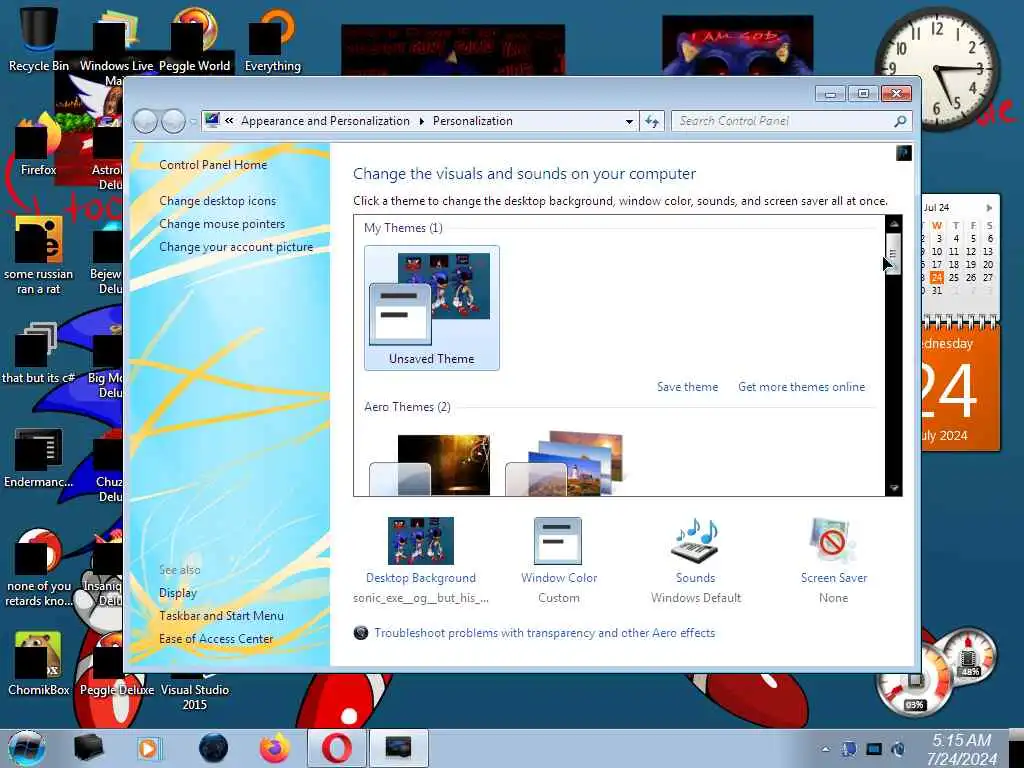Click the search magnifier icon
This screenshot has width=1024, height=768.
click(900, 121)
